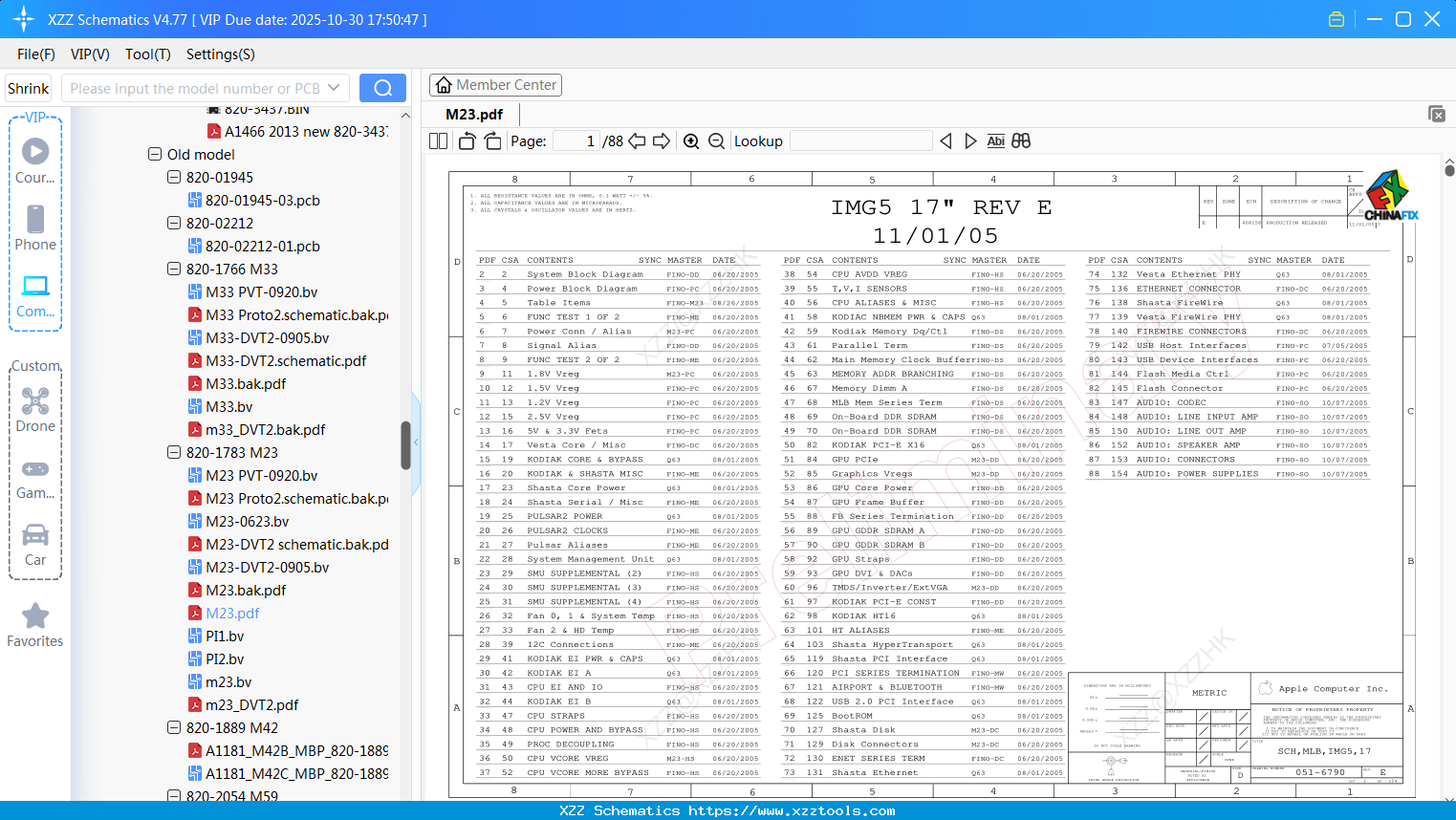Click the Shrink button

point(29,88)
